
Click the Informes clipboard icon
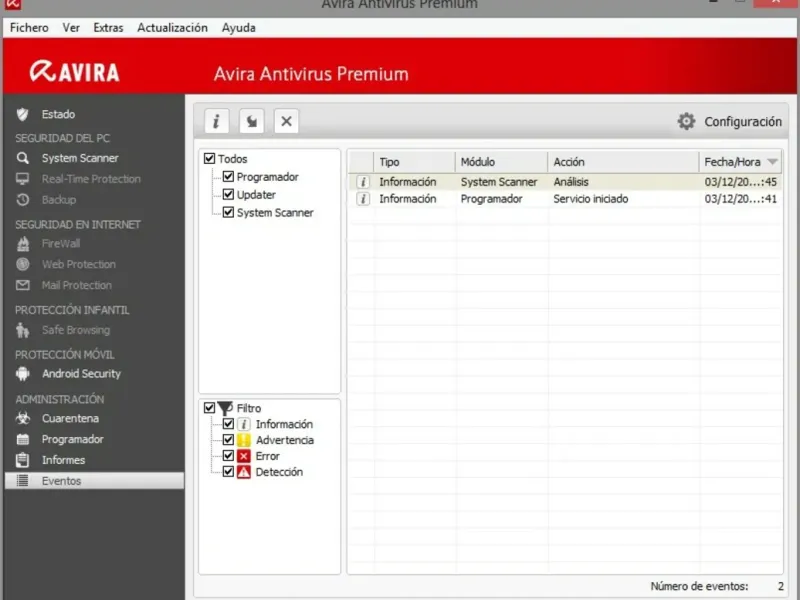[22, 460]
